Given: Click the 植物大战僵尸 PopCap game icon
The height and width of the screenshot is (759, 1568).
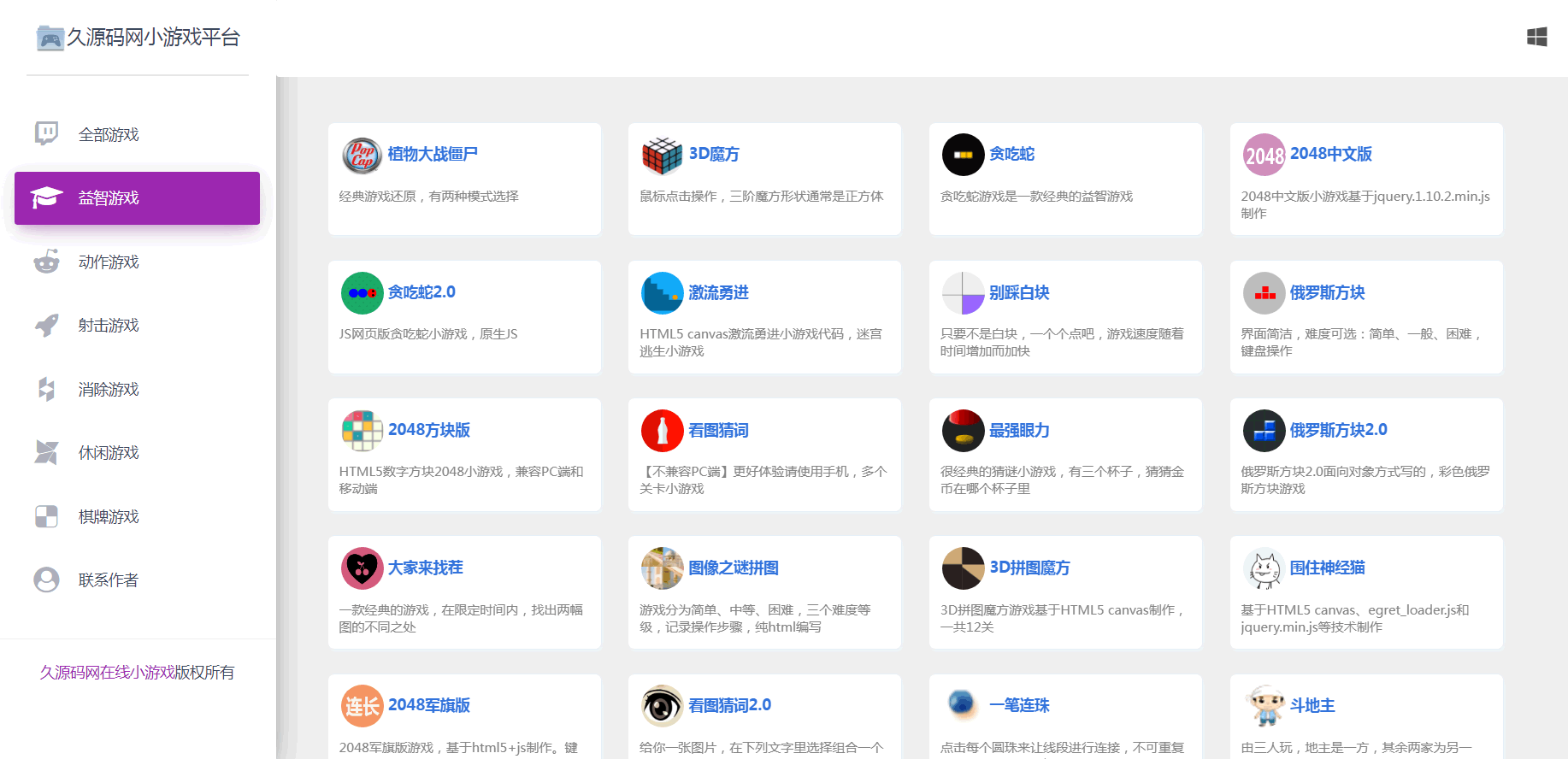Looking at the screenshot, I should point(362,155).
